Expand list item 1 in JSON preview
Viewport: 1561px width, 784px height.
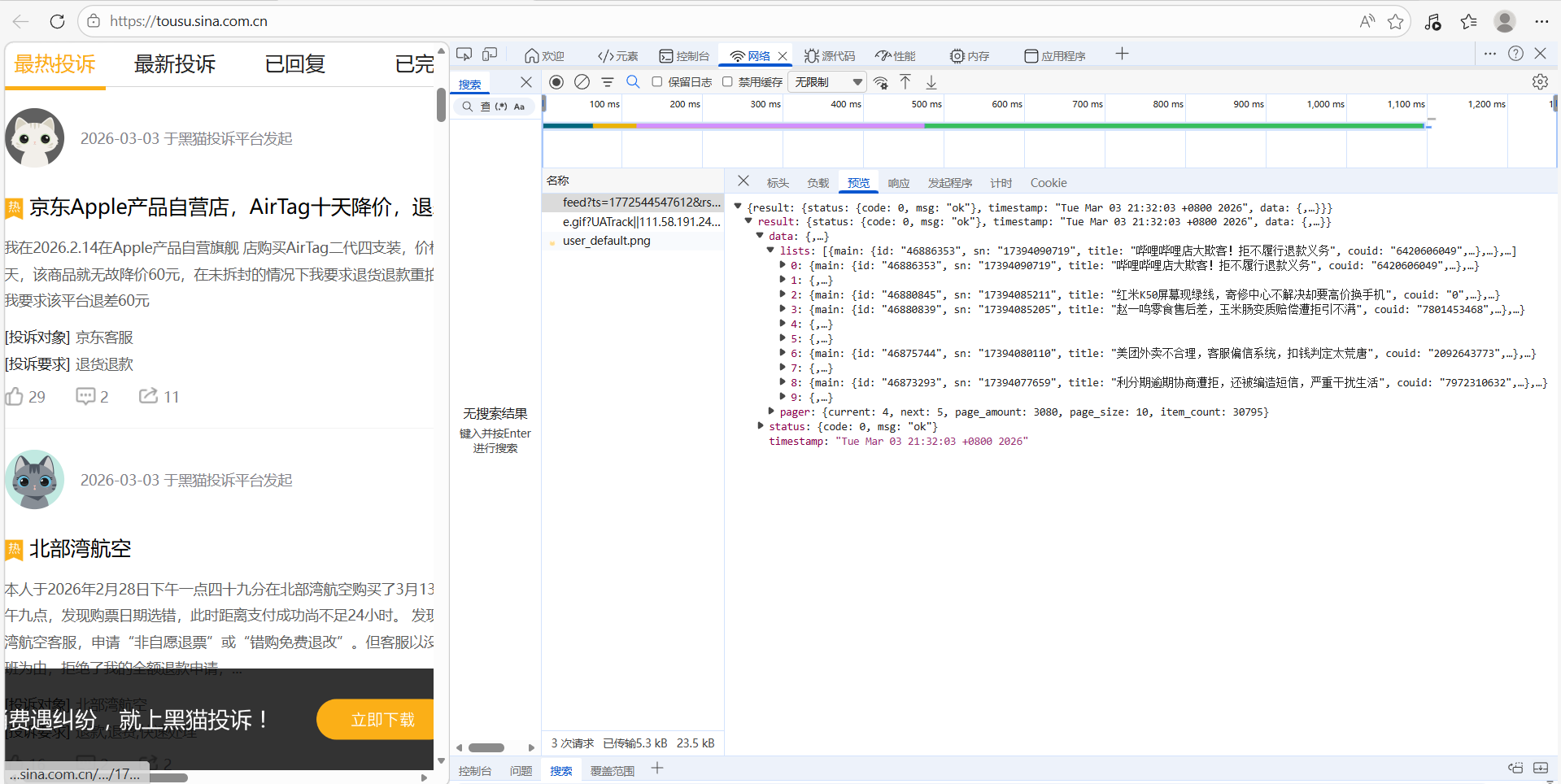(783, 280)
